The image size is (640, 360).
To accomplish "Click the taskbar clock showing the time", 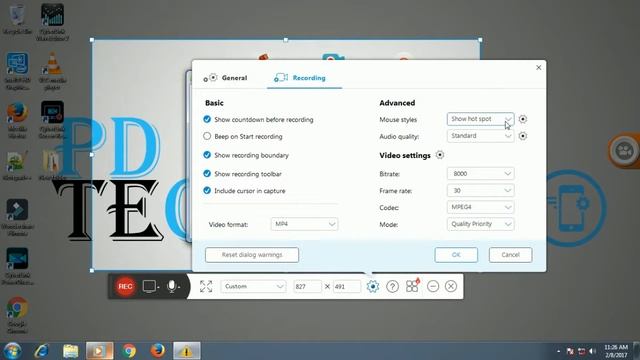I will 616,351.
